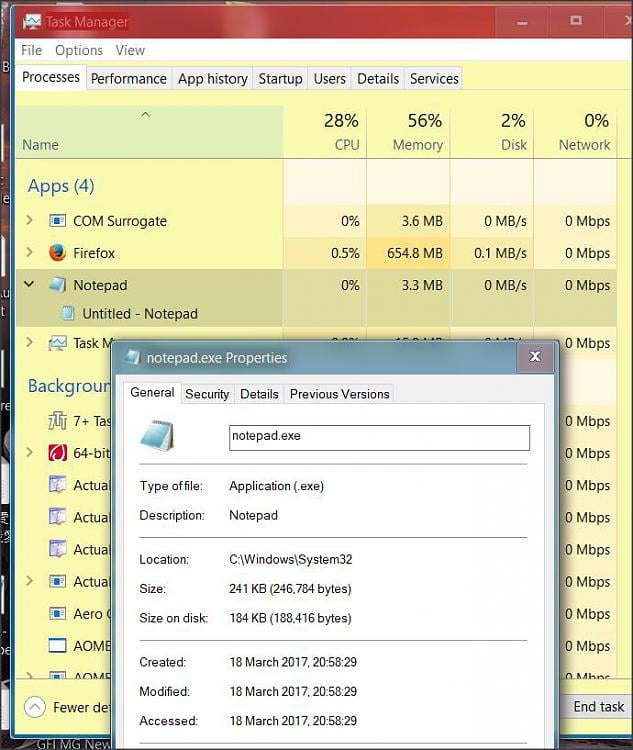Switch to the Performance tab

tap(129, 78)
